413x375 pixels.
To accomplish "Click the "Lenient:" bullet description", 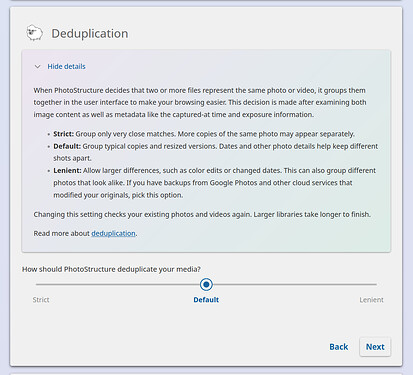I will coord(214,183).
